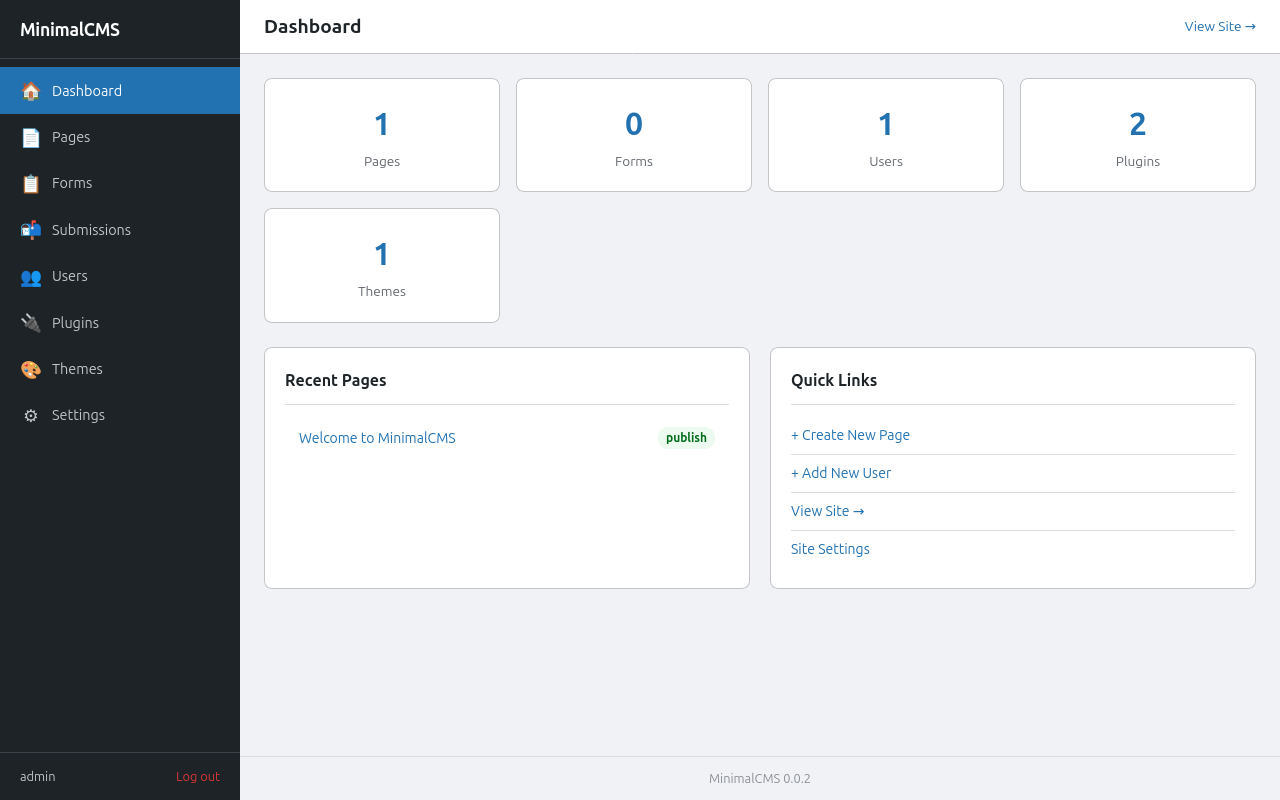Click the MinimalCMS logo title
This screenshot has width=1280, height=800.
(x=70, y=30)
